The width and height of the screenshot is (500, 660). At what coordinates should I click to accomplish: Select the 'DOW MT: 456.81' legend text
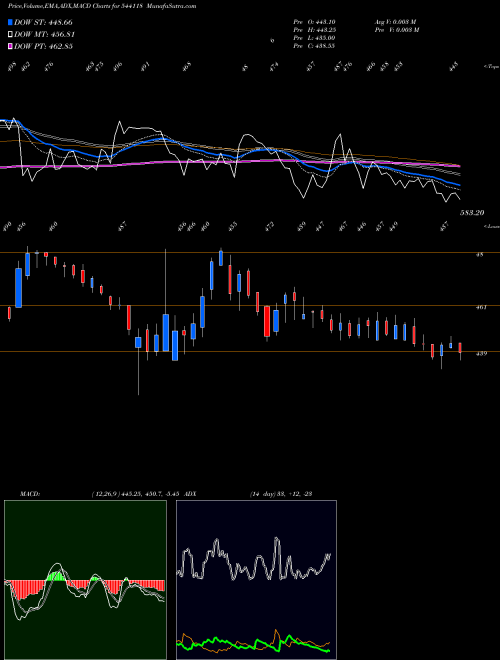tap(45, 35)
